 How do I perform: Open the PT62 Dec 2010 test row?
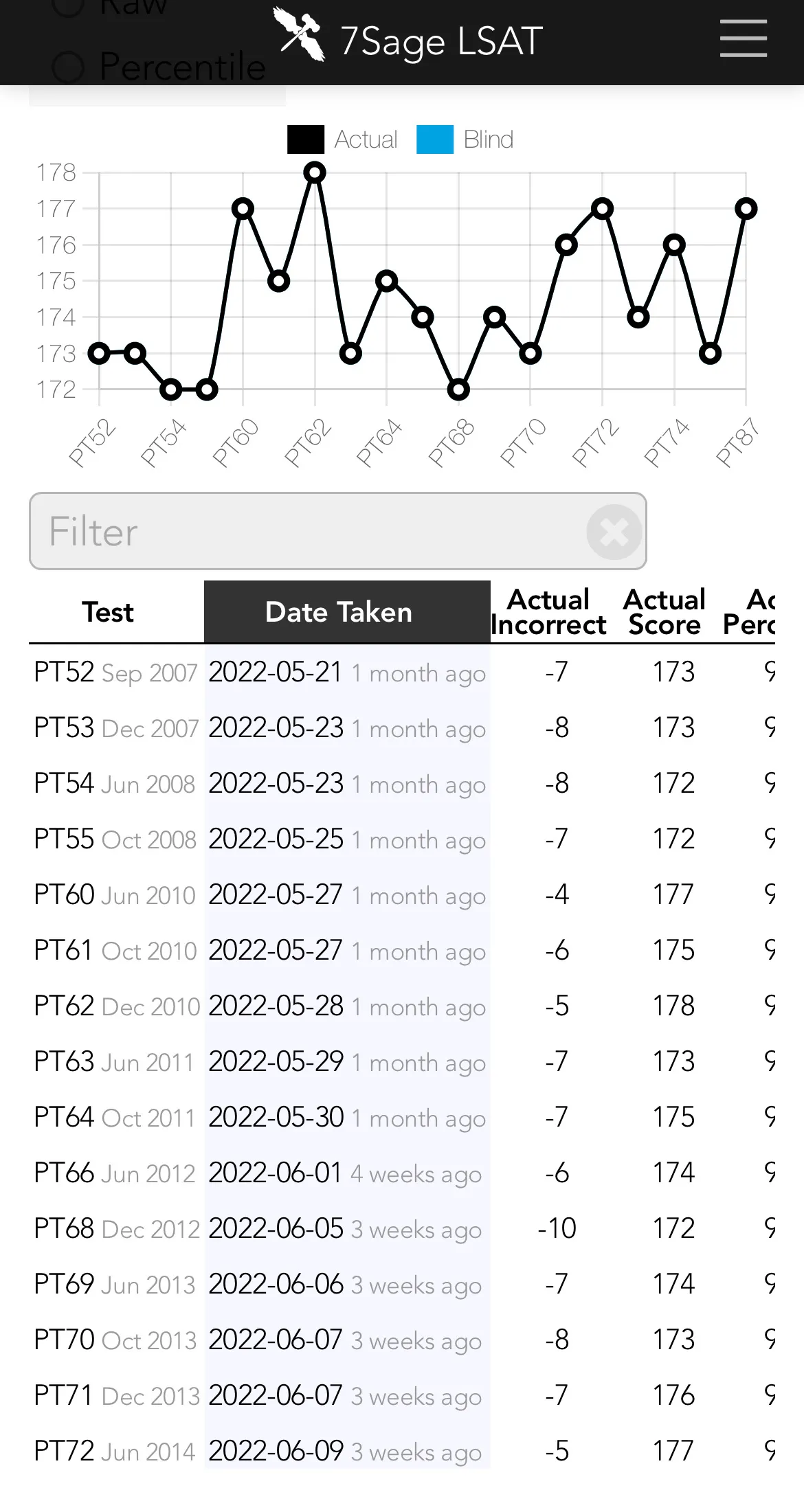click(x=64, y=1006)
